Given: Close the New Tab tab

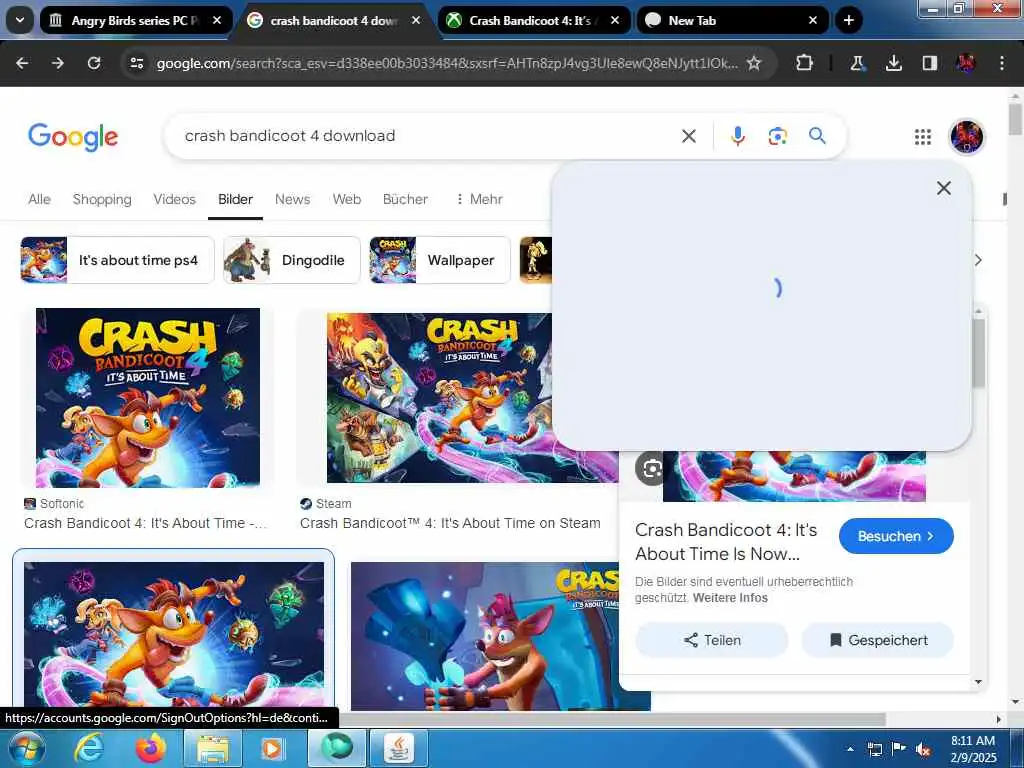Looking at the screenshot, I should tap(813, 20).
